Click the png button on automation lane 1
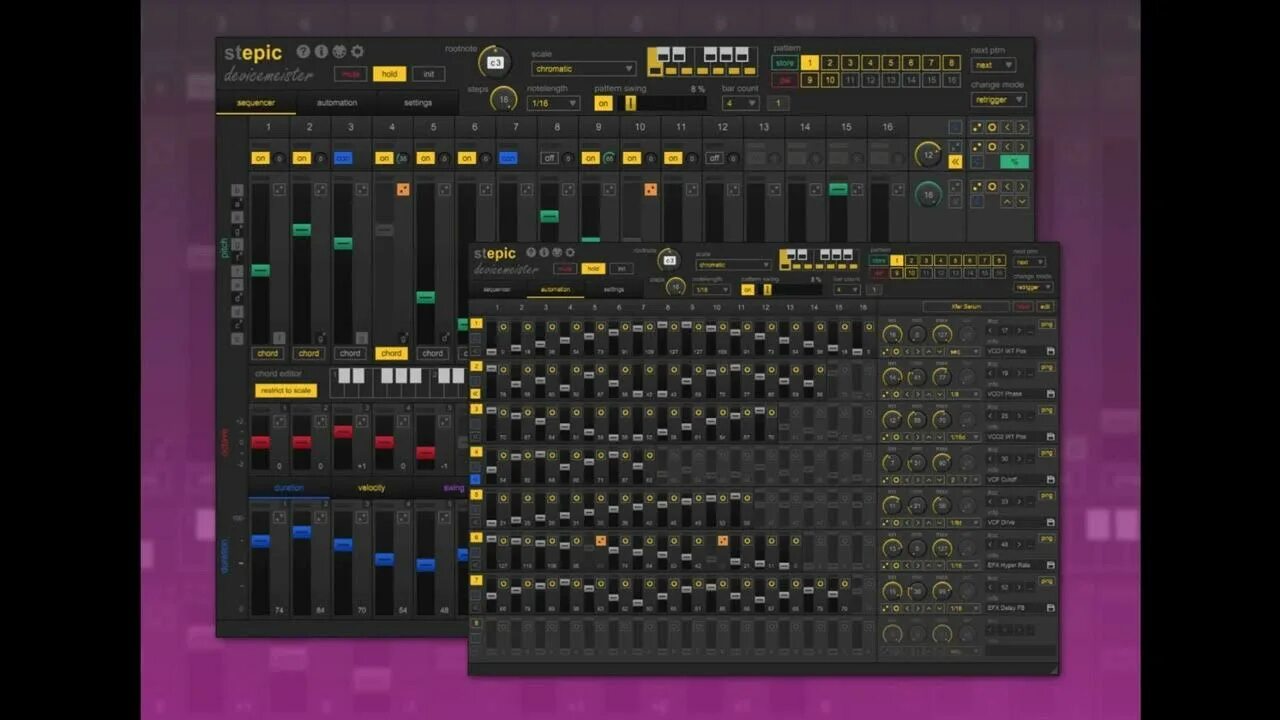 (1046, 324)
